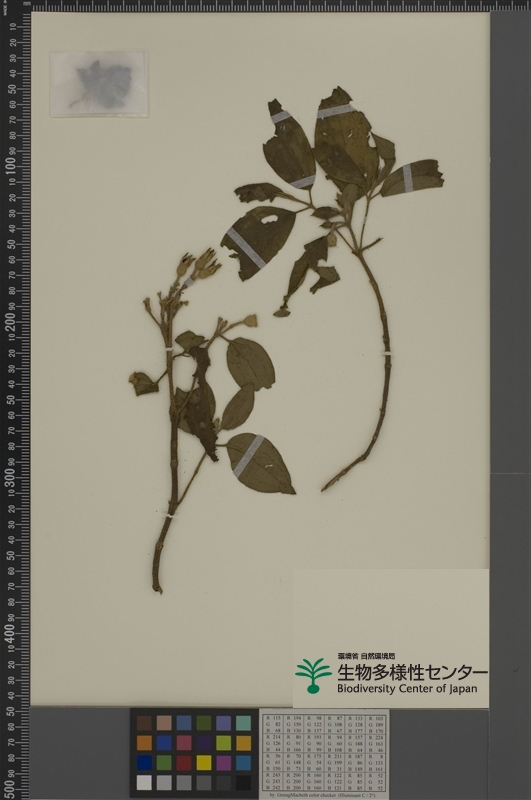
Task: Select the orange swatch on color checker
Action: click(144, 743)
